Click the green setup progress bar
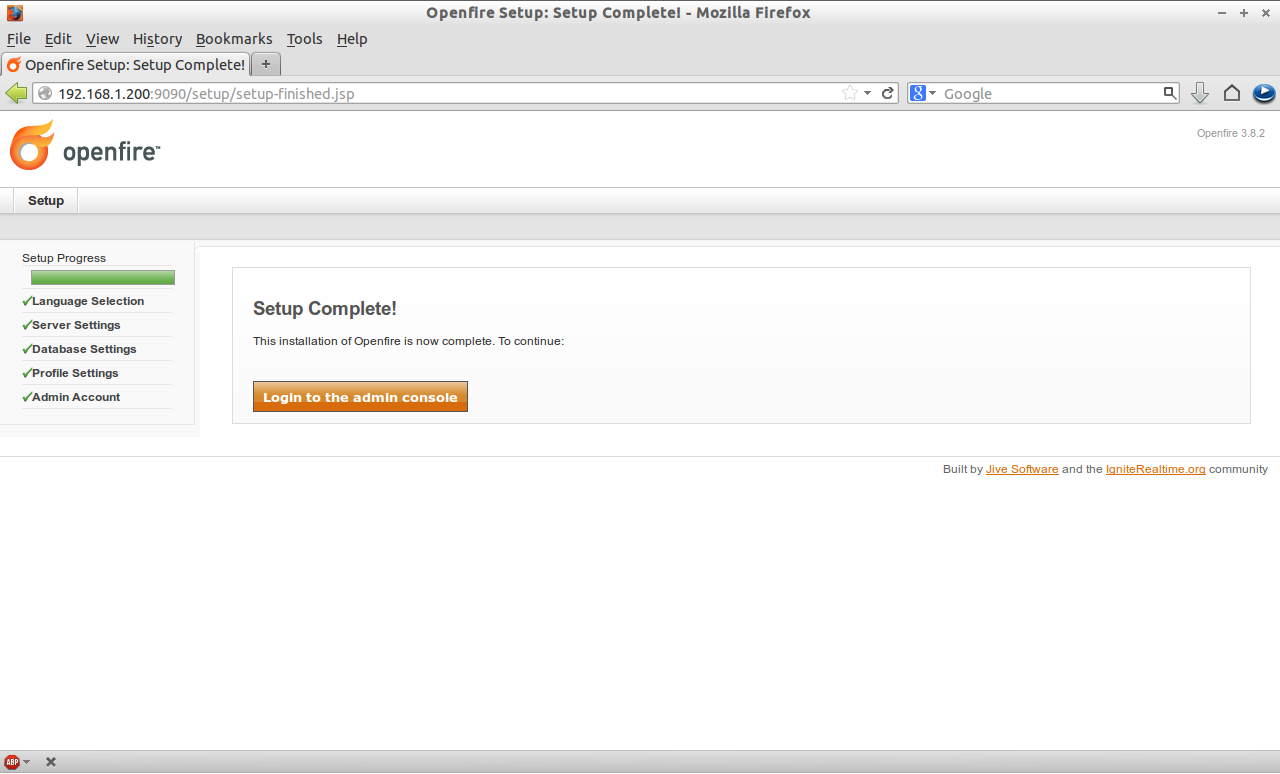 tap(103, 278)
